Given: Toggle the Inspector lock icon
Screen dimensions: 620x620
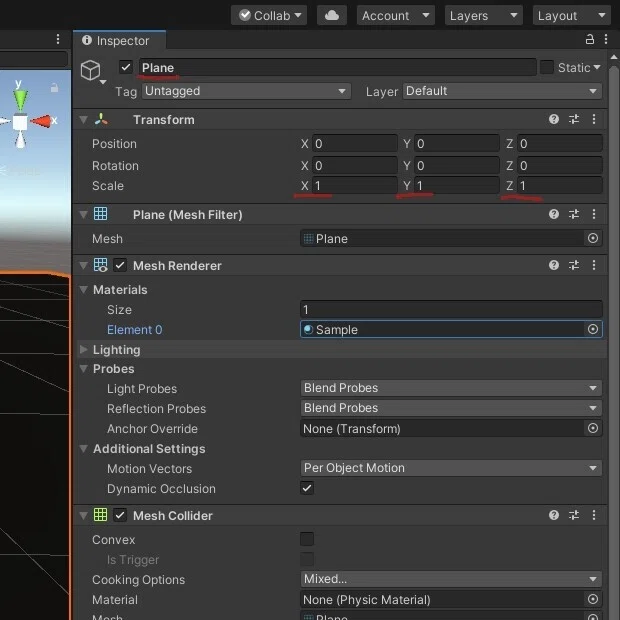Looking at the screenshot, I should [590, 39].
